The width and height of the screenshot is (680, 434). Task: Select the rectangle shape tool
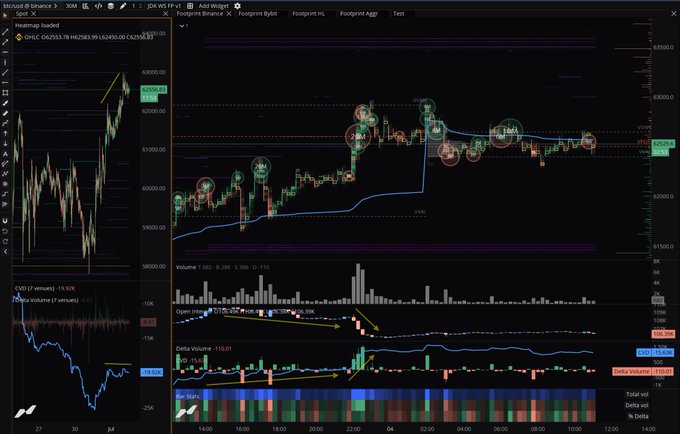5,93
